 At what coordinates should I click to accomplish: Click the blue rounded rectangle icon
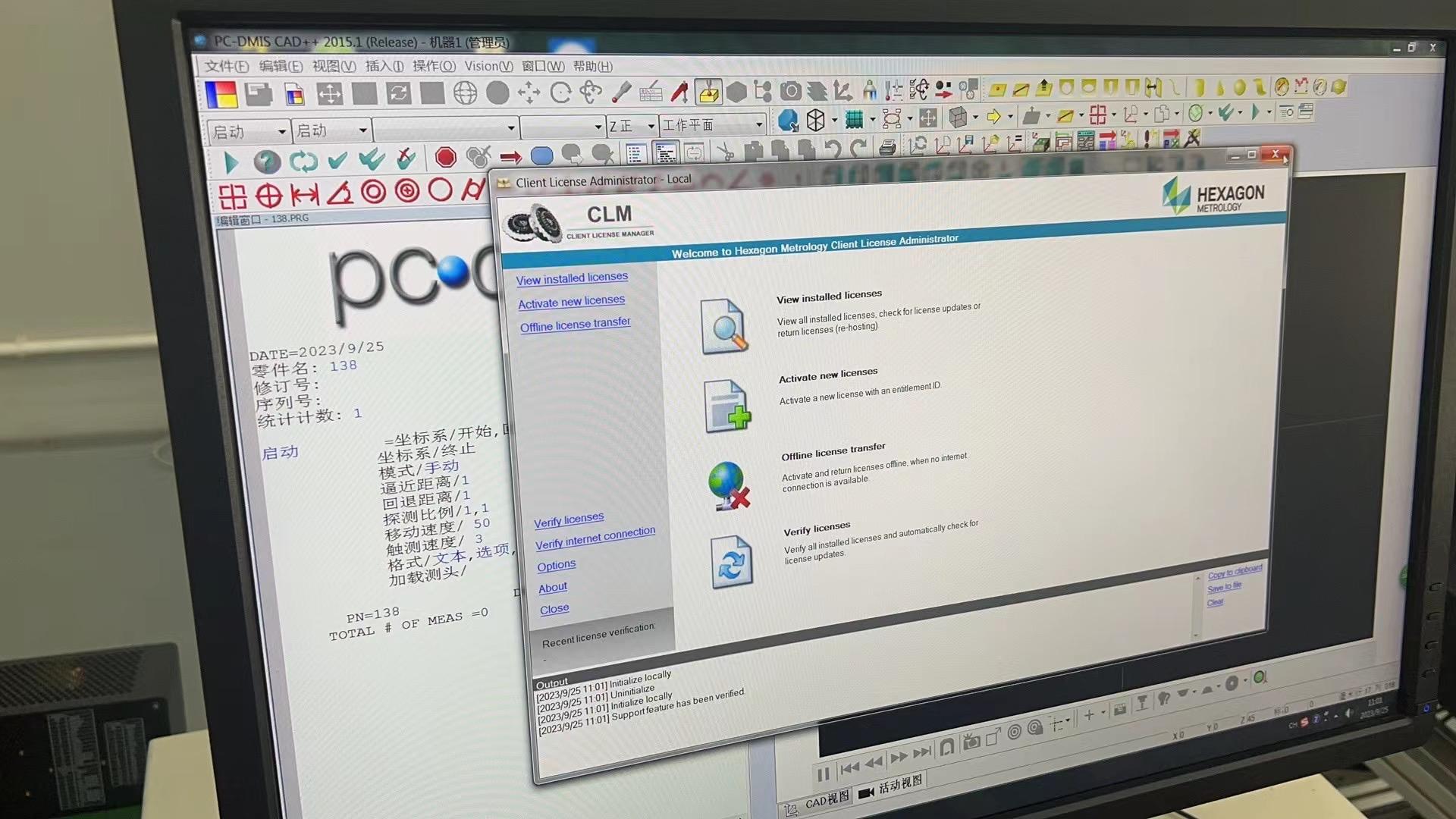[541, 155]
